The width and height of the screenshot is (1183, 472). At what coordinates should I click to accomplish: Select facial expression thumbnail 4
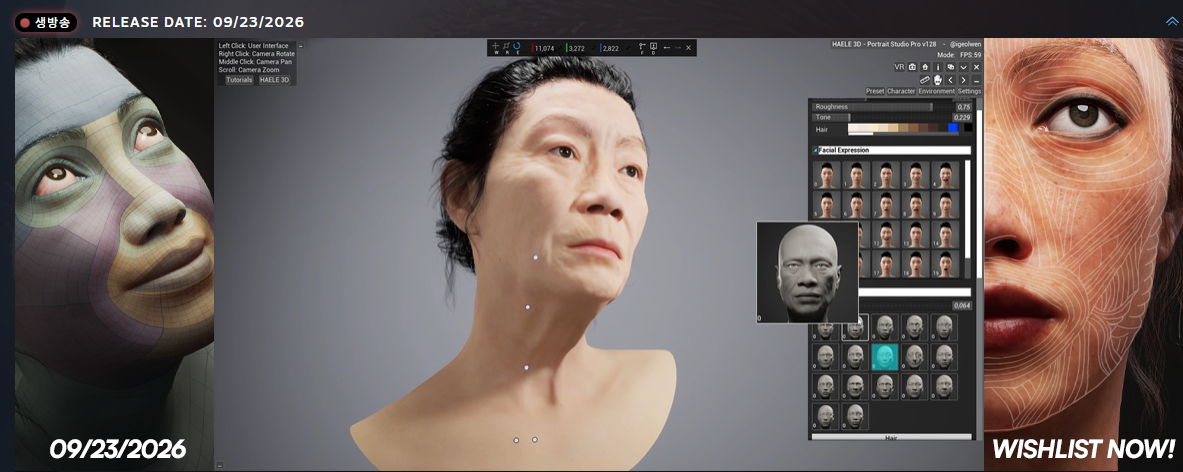[945, 175]
